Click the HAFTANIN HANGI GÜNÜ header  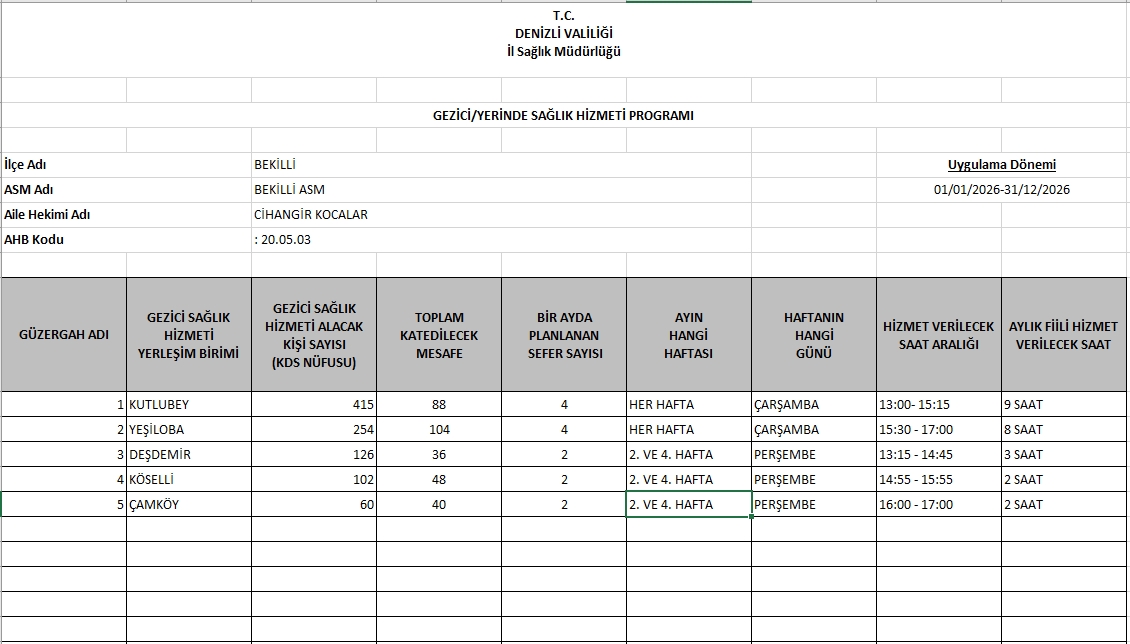pyautogui.click(x=813, y=335)
